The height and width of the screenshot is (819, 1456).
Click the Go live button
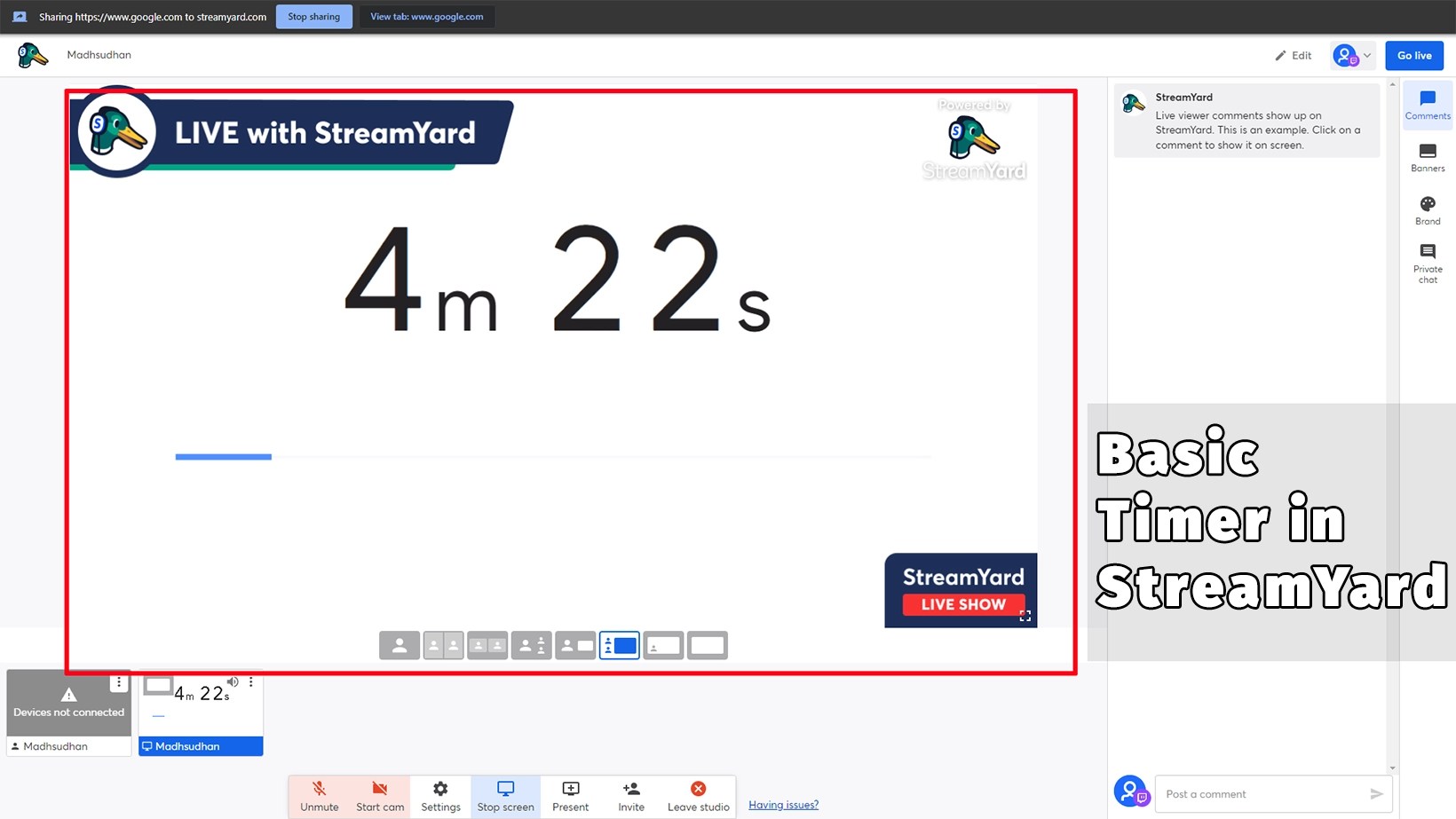1413,55
